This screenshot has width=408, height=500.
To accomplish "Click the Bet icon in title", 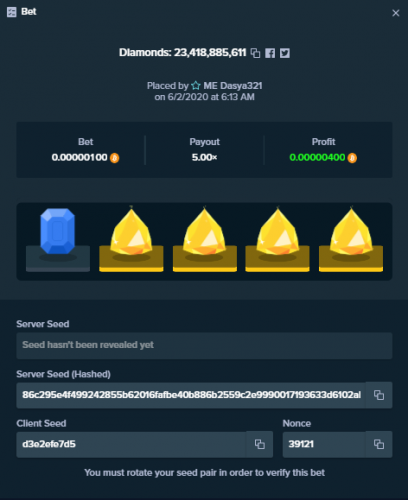I will pyautogui.click(x=12, y=12).
